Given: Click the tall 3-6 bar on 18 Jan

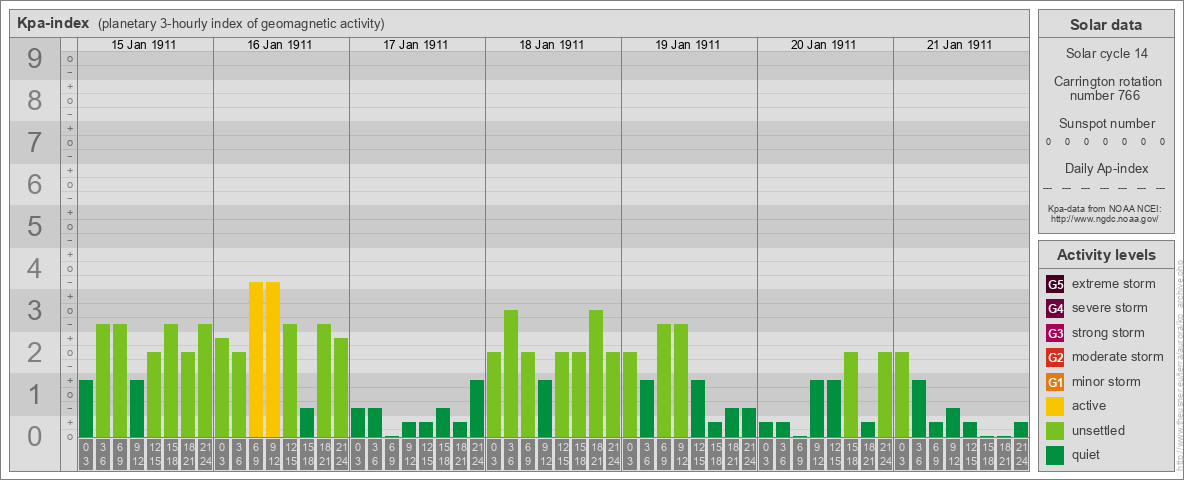Looking at the screenshot, I should pyautogui.click(x=510, y=374).
